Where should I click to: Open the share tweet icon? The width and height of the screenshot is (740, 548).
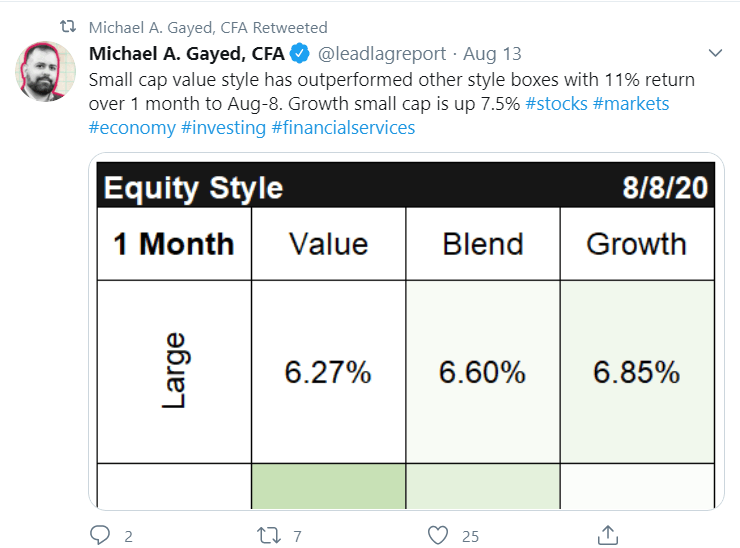point(607,535)
